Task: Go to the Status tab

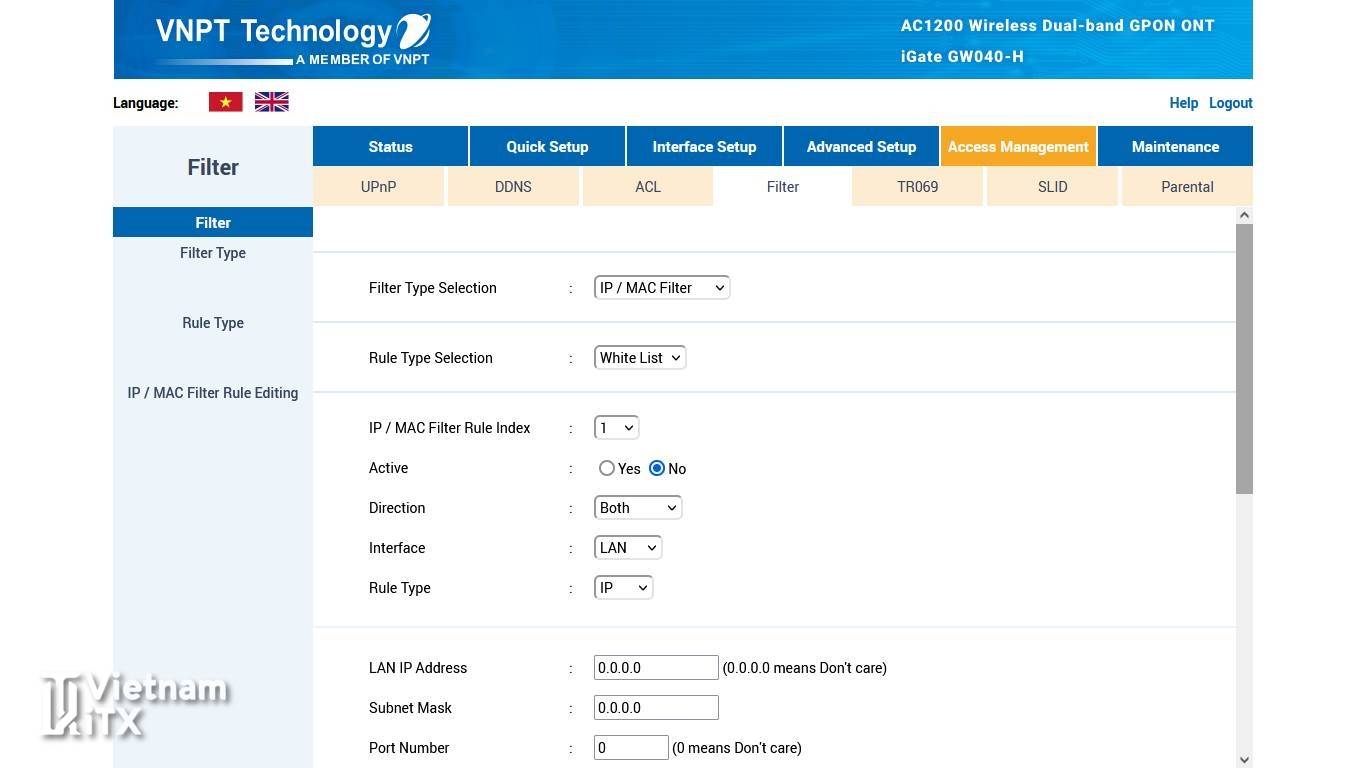Action: (390, 146)
